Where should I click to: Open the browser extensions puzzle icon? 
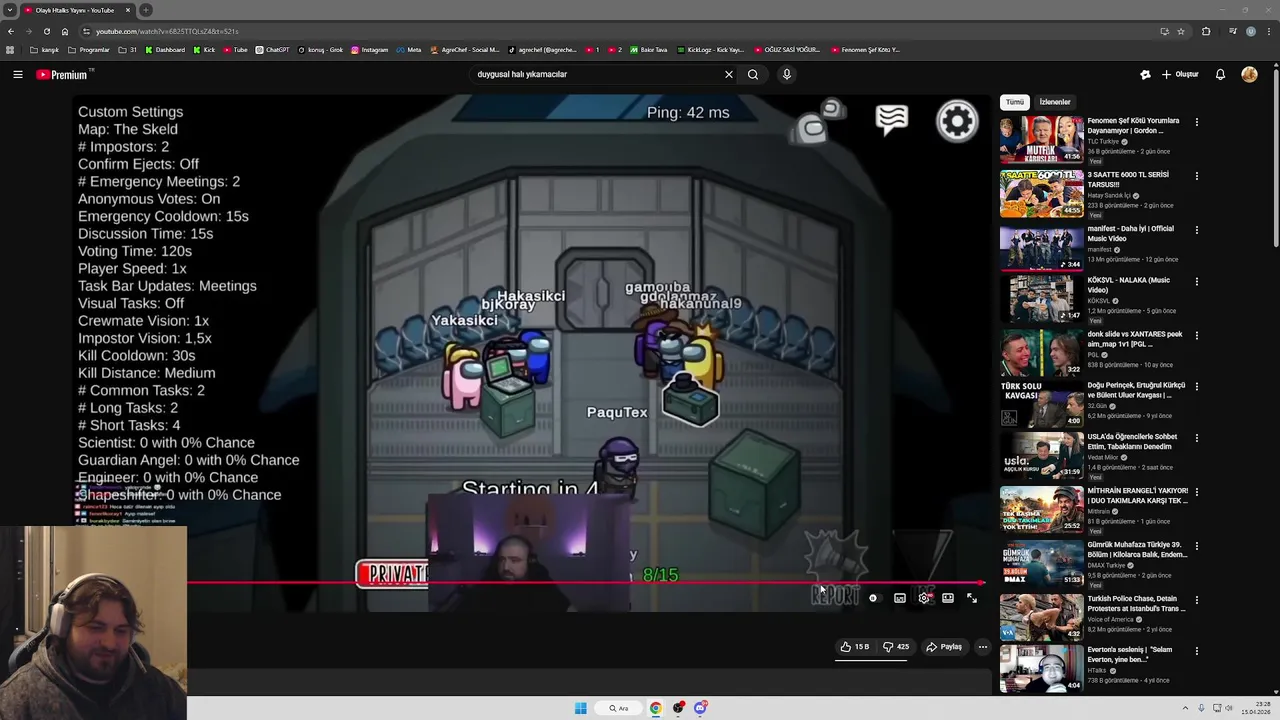(x=1205, y=31)
